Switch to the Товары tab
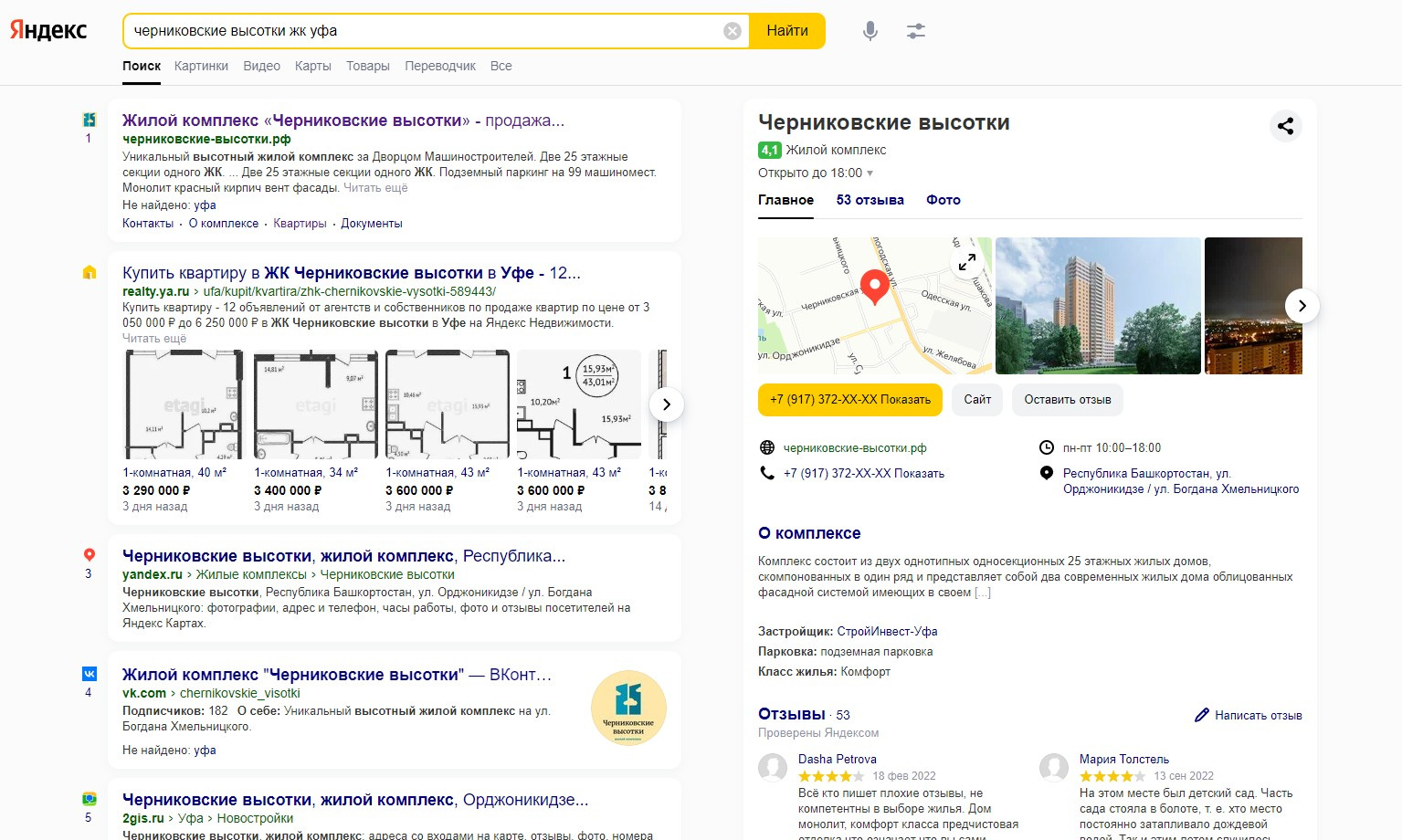This screenshot has width=1402, height=840. 368,66
